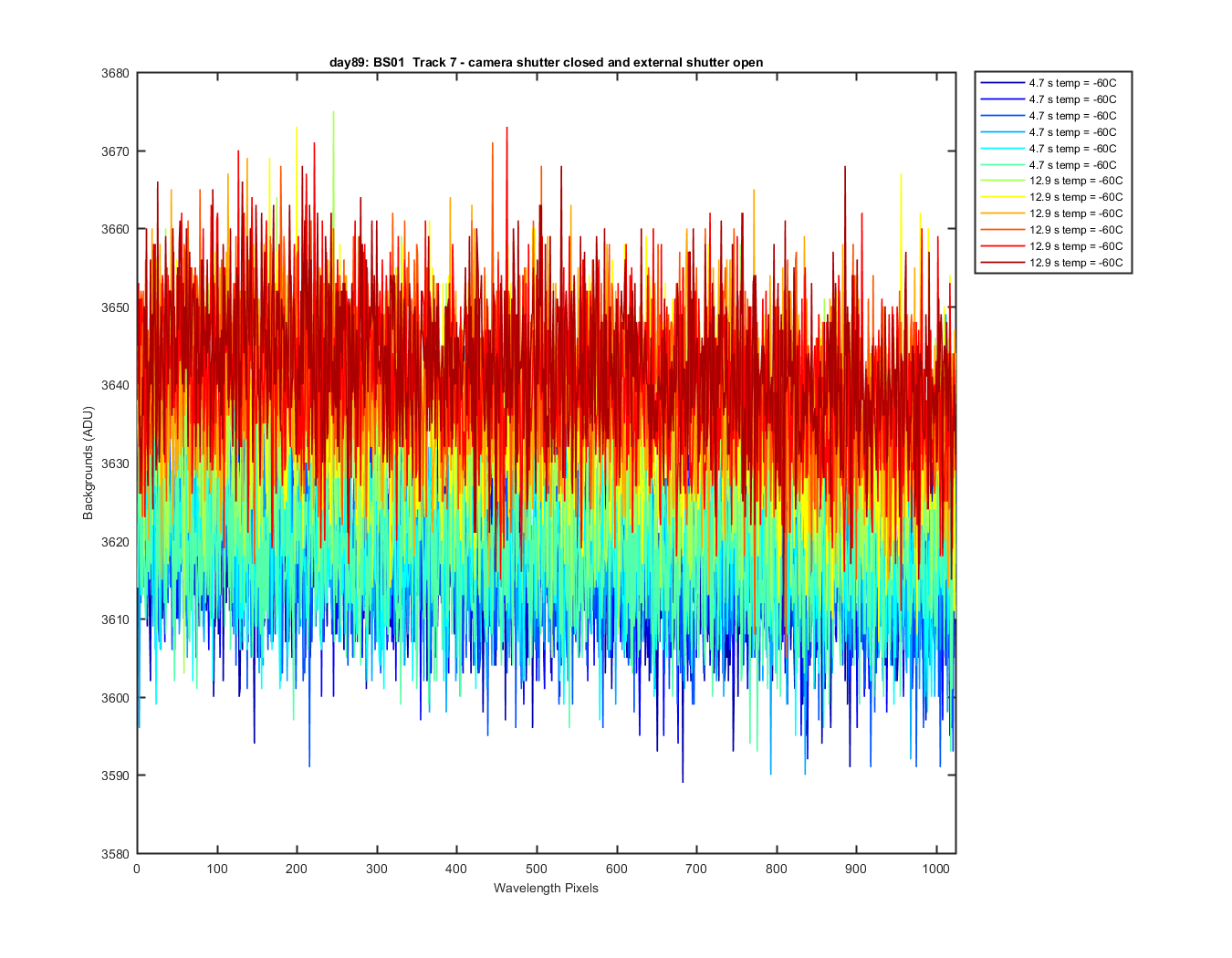Select the legend text beside the darkest red line
Image resolution: width=1232 pixels, height=958 pixels.
coord(1076,263)
